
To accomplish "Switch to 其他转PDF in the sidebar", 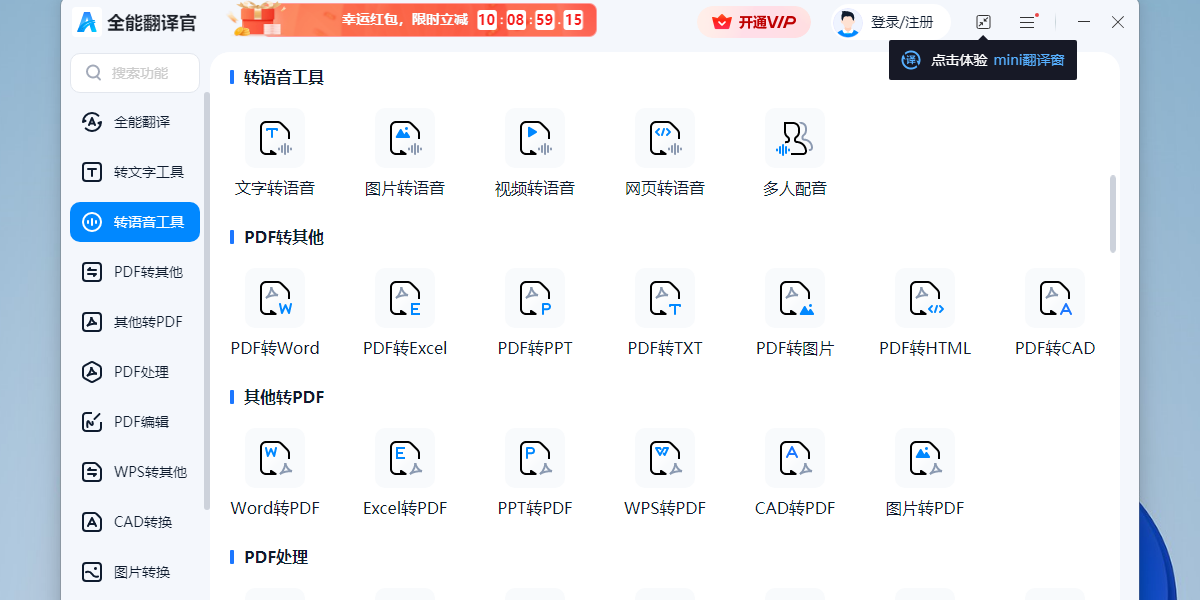I will (x=135, y=322).
